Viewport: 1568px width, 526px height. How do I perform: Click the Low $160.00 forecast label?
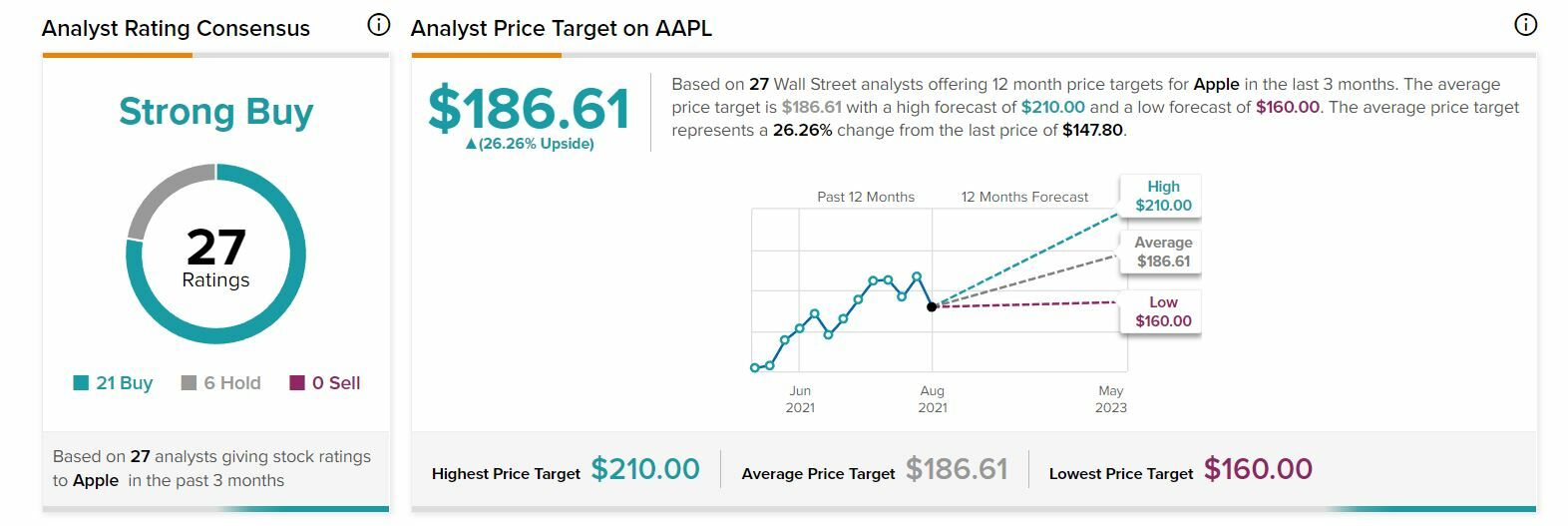coord(1162,311)
